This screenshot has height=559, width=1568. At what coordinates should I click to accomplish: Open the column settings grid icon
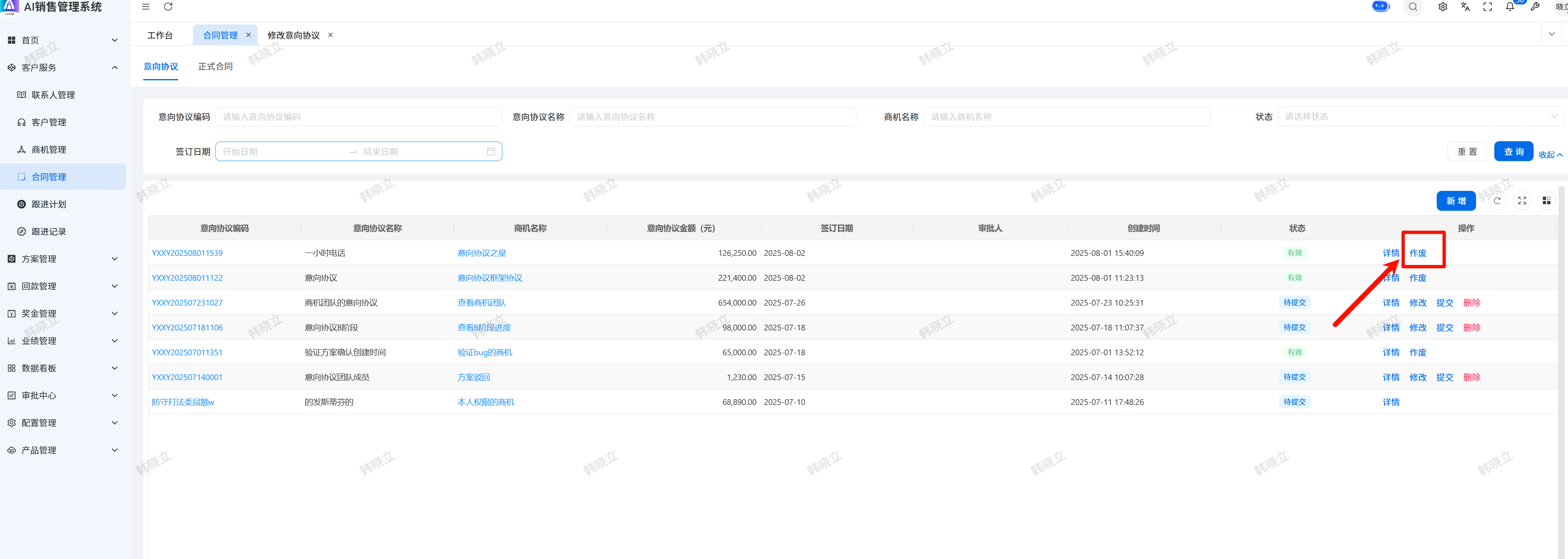click(1547, 201)
